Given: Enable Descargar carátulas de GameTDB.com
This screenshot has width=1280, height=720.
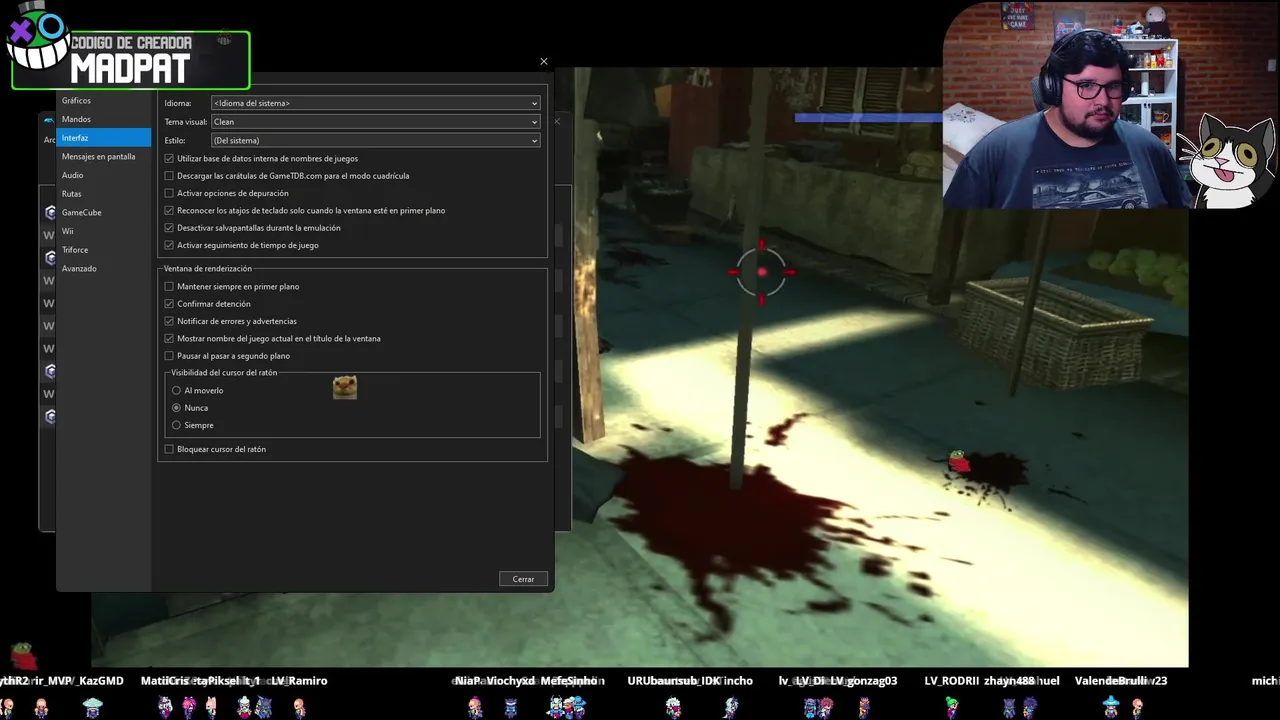Looking at the screenshot, I should coord(169,176).
